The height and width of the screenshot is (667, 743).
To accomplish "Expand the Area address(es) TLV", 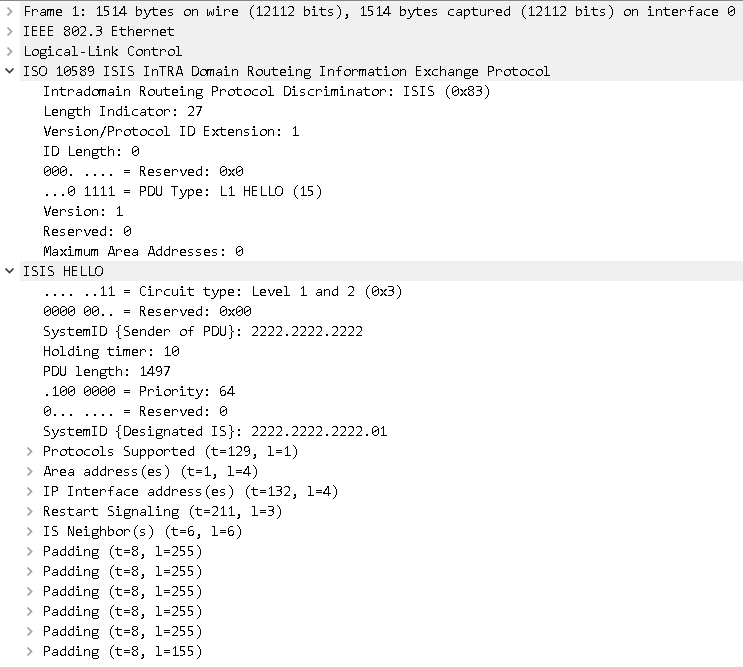I will pyautogui.click(x=30, y=471).
